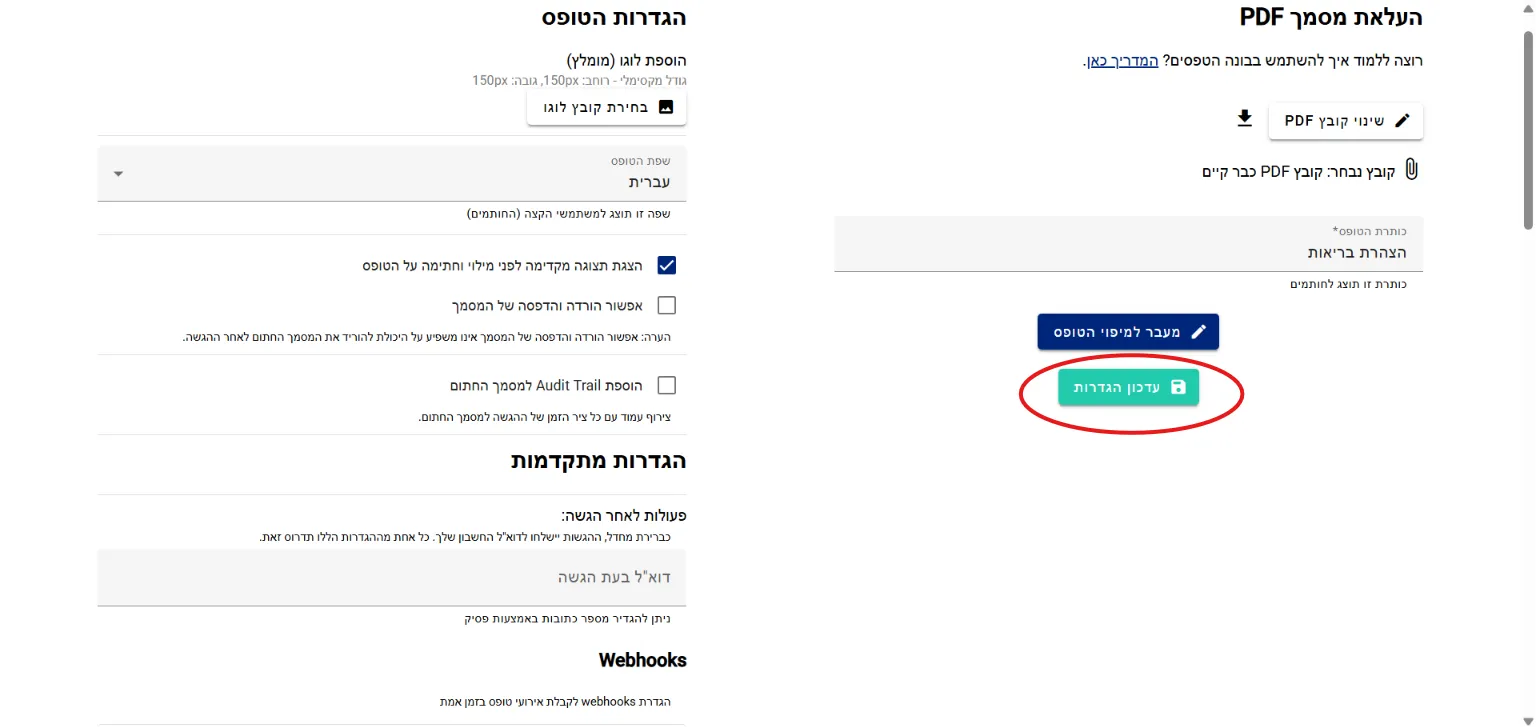Viewport: 1536px width, 727px height.
Task: Click the פעולות לאחר הגשה label
Action: coord(623,516)
